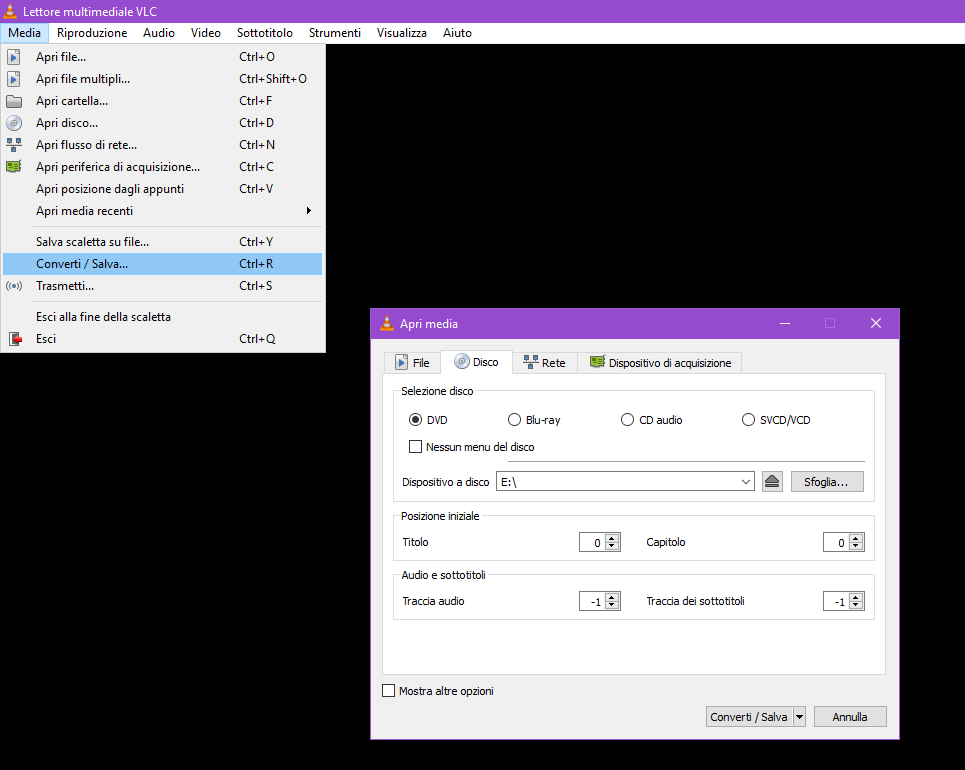Screen dimensions: 965x770
Task: Open the Converti / Salva button arrow
Action: [799, 717]
